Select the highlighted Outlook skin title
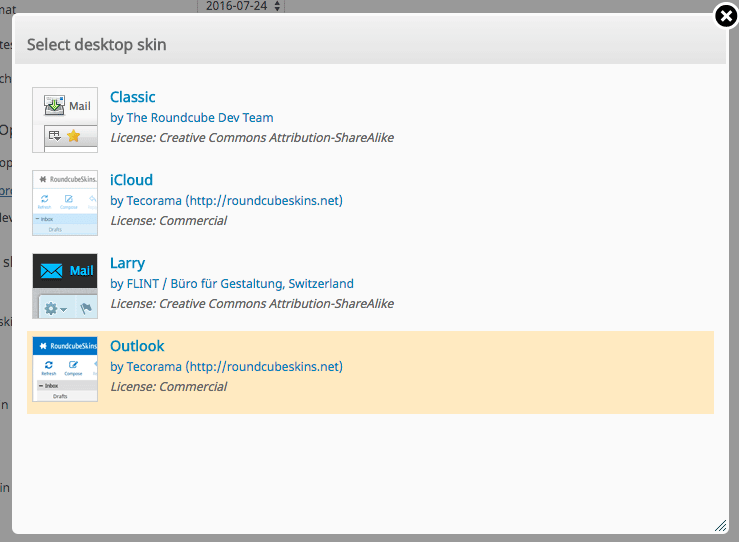Image resolution: width=739 pixels, height=542 pixels. click(137, 346)
